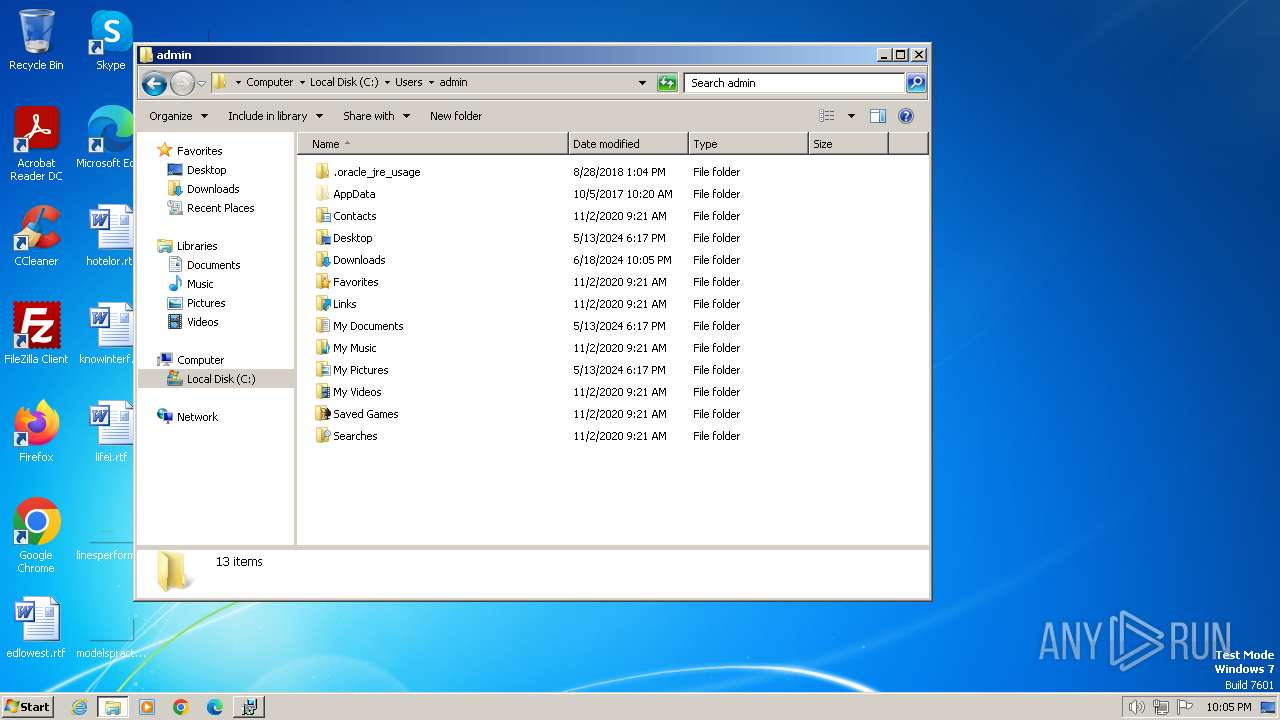Open Firefox desktop shortcut
The height and width of the screenshot is (720, 1280).
tap(36, 431)
